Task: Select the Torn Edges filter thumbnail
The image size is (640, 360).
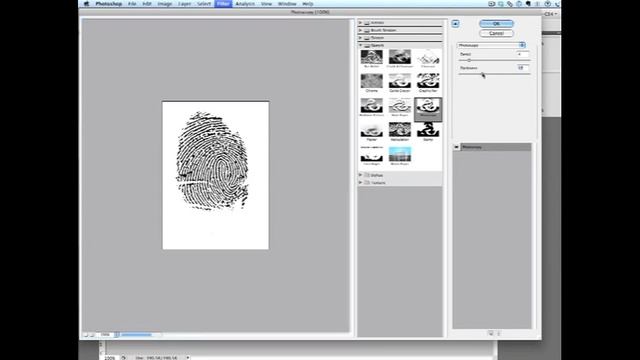Action: tap(371, 154)
